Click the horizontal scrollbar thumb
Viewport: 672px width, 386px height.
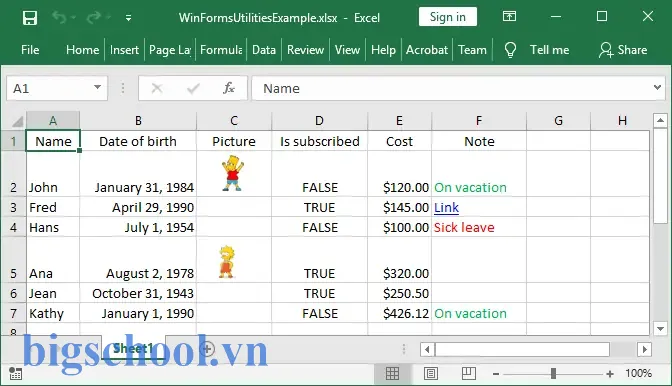coord(522,350)
